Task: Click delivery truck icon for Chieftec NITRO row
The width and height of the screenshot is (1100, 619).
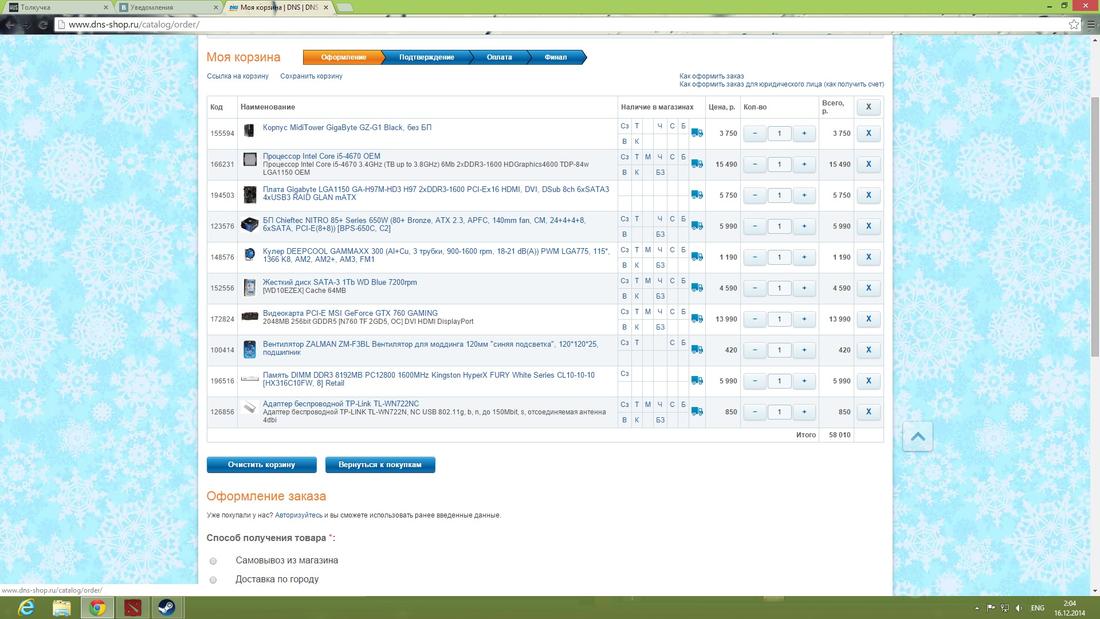Action: click(x=697, y=225)
